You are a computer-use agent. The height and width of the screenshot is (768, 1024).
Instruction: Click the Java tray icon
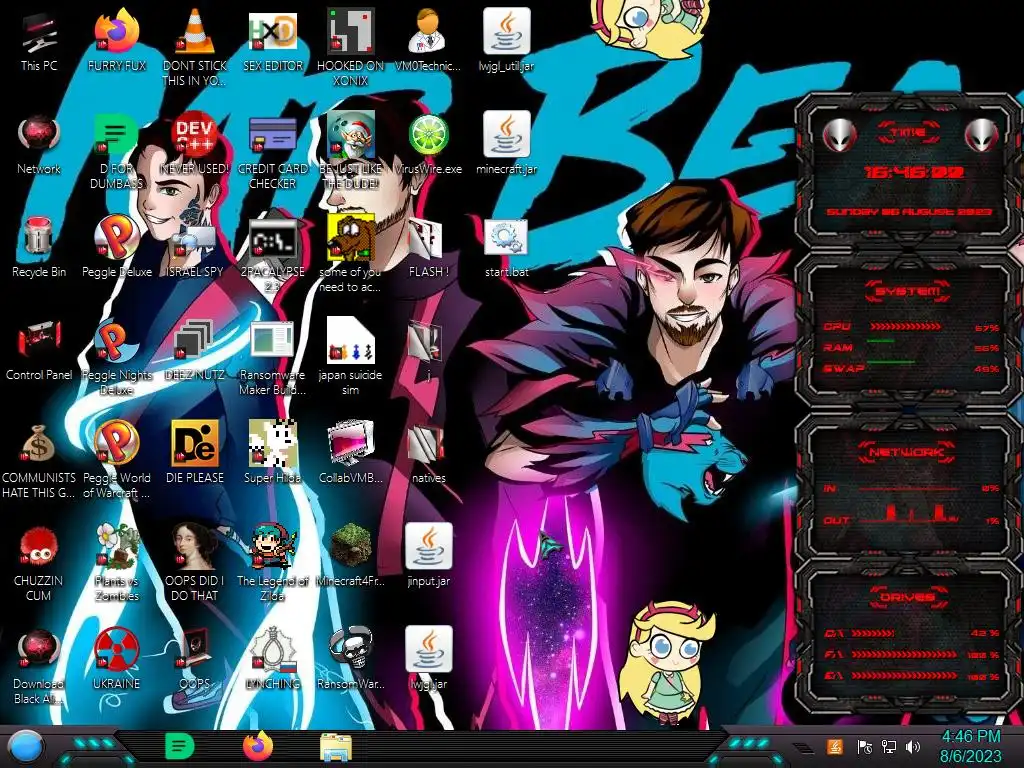835,746
